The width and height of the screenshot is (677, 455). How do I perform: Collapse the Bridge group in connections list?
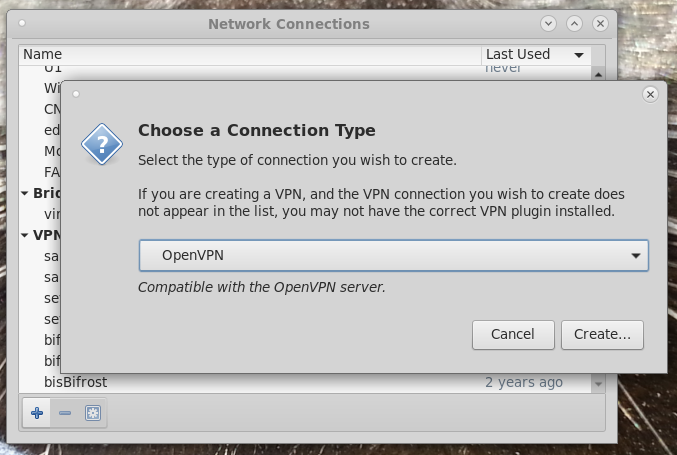pos(25,193)
